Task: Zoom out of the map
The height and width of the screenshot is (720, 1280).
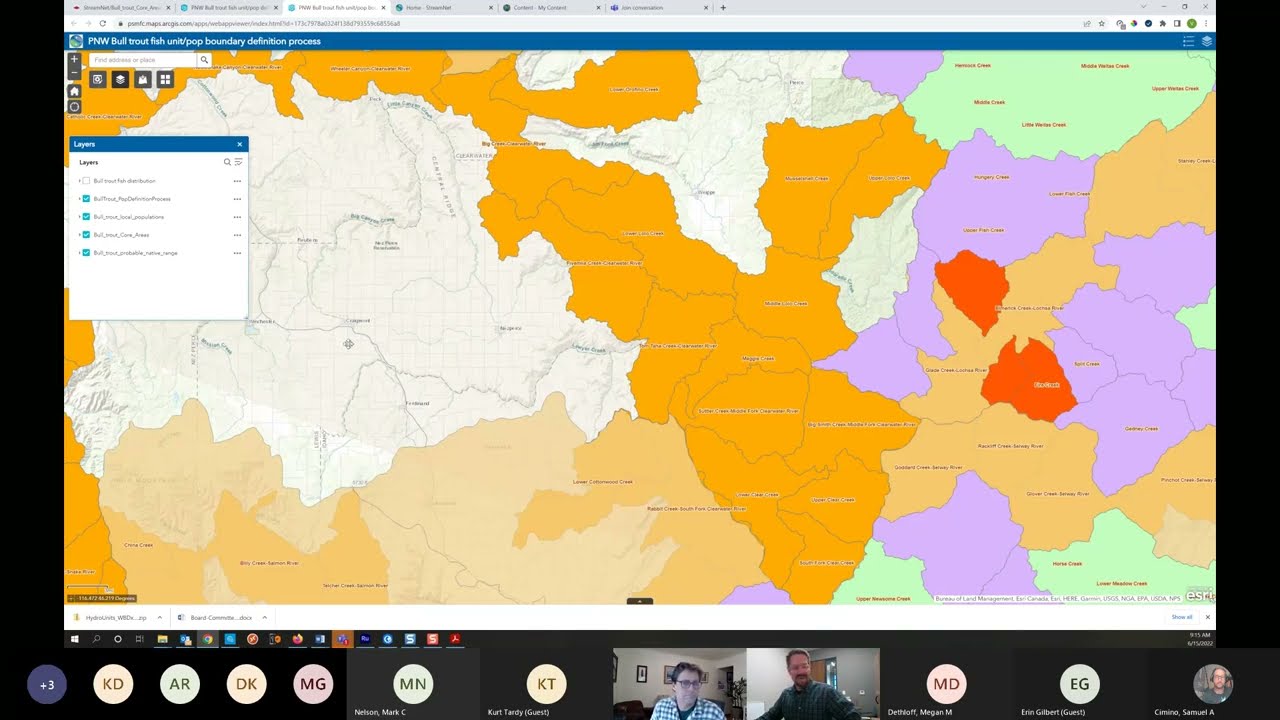Action: [74, 73]
